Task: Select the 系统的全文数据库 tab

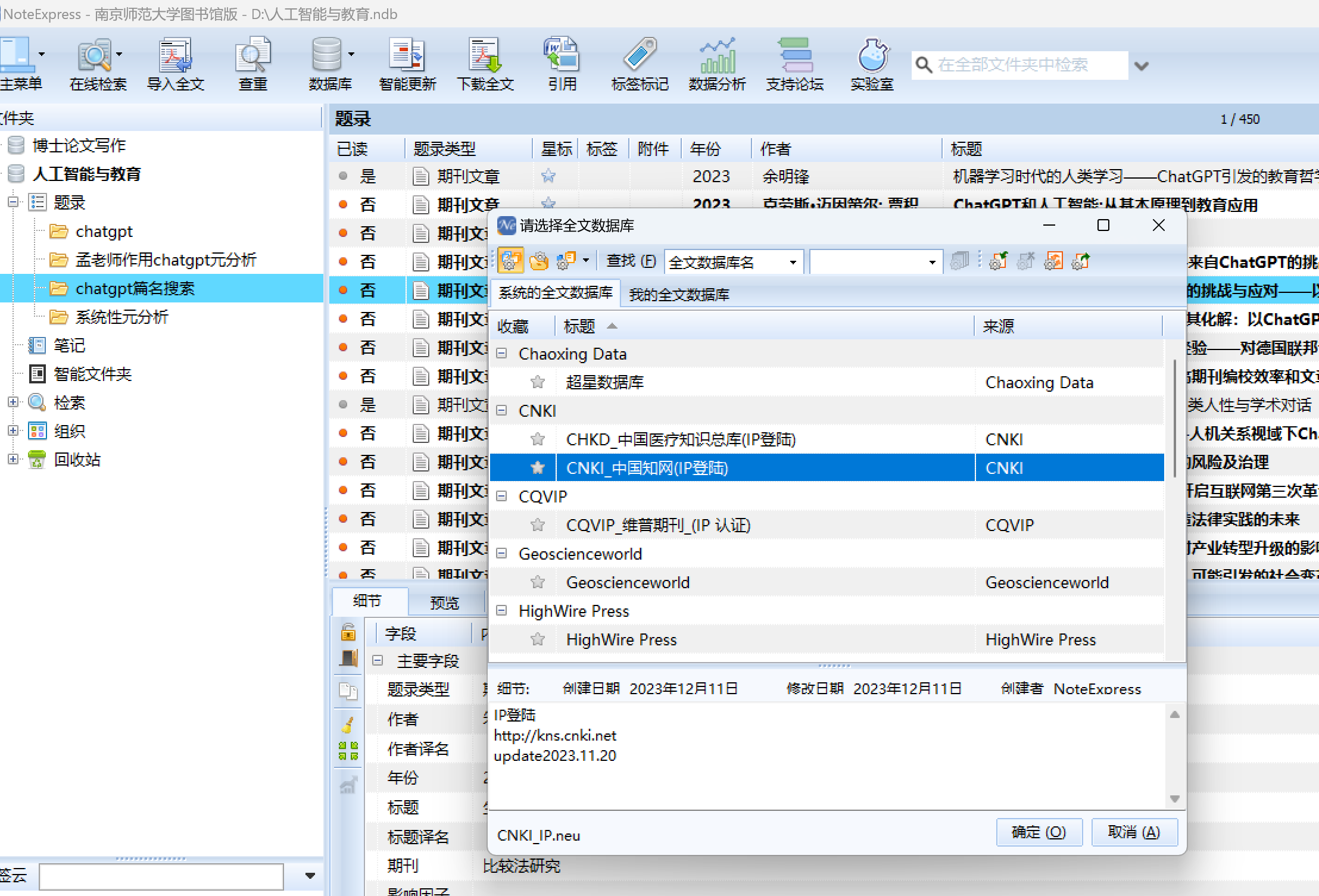Action: (x=555, y=292)
